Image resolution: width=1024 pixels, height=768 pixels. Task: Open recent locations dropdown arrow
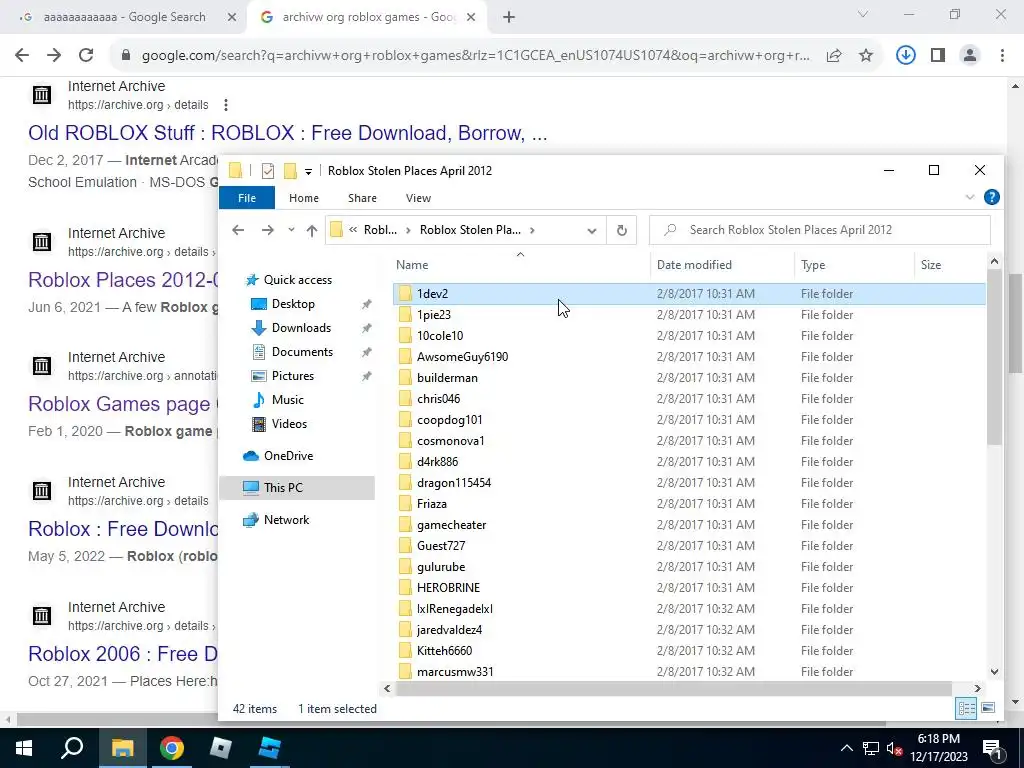coord(291,230)
